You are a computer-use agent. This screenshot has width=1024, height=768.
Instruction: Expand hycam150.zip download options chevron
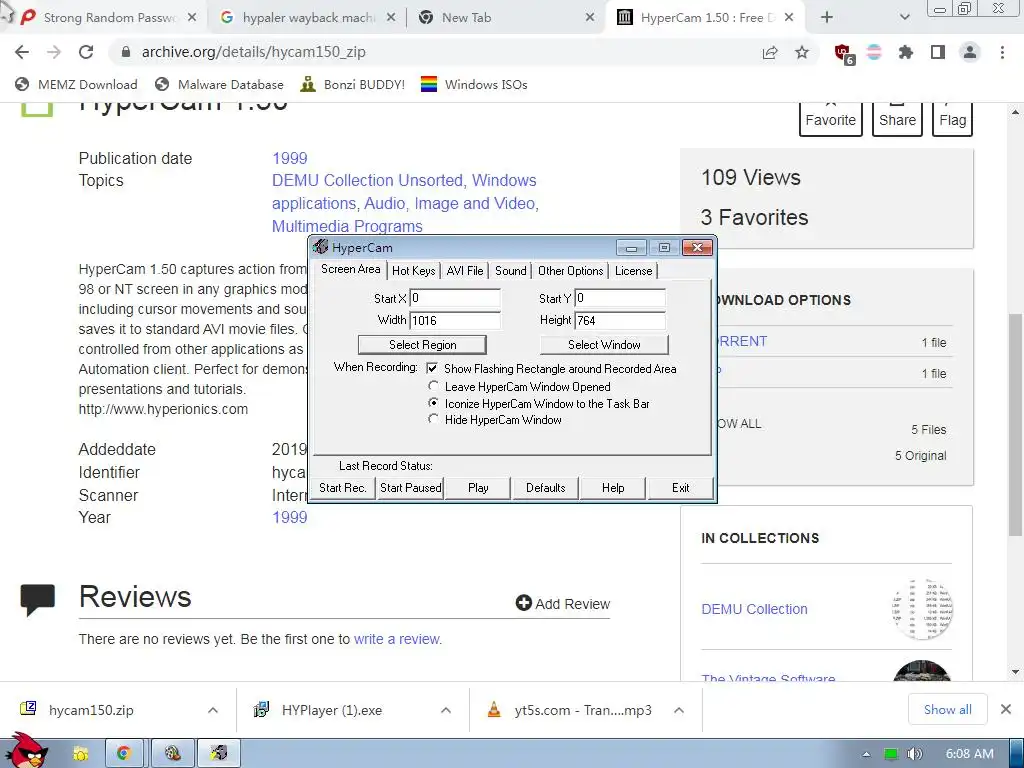tap(213, 710)
